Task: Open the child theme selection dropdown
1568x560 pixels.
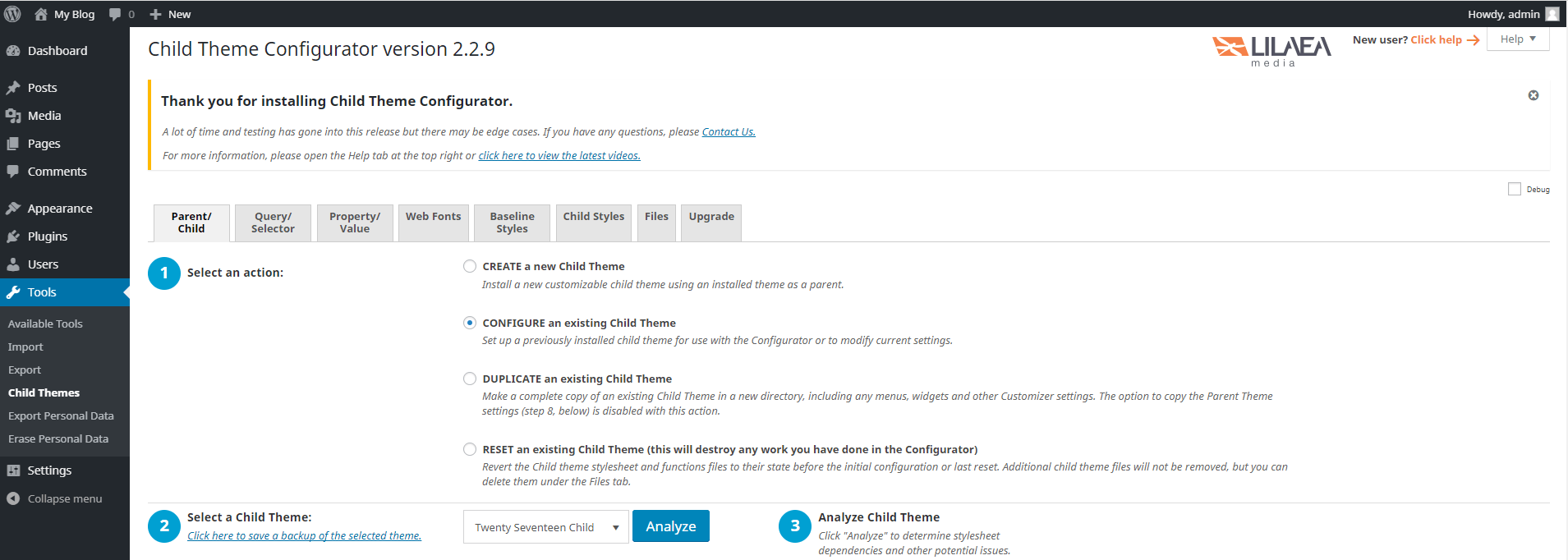Action: tap(545, 527)
